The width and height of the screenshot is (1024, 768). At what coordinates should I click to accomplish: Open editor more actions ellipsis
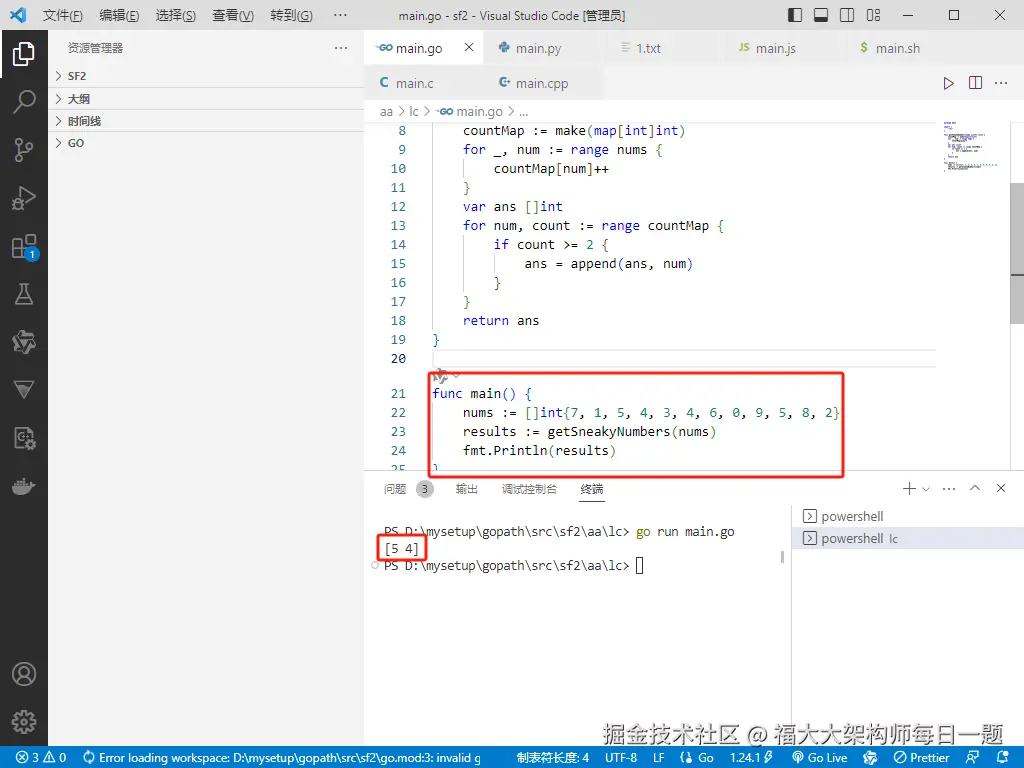1001,83
